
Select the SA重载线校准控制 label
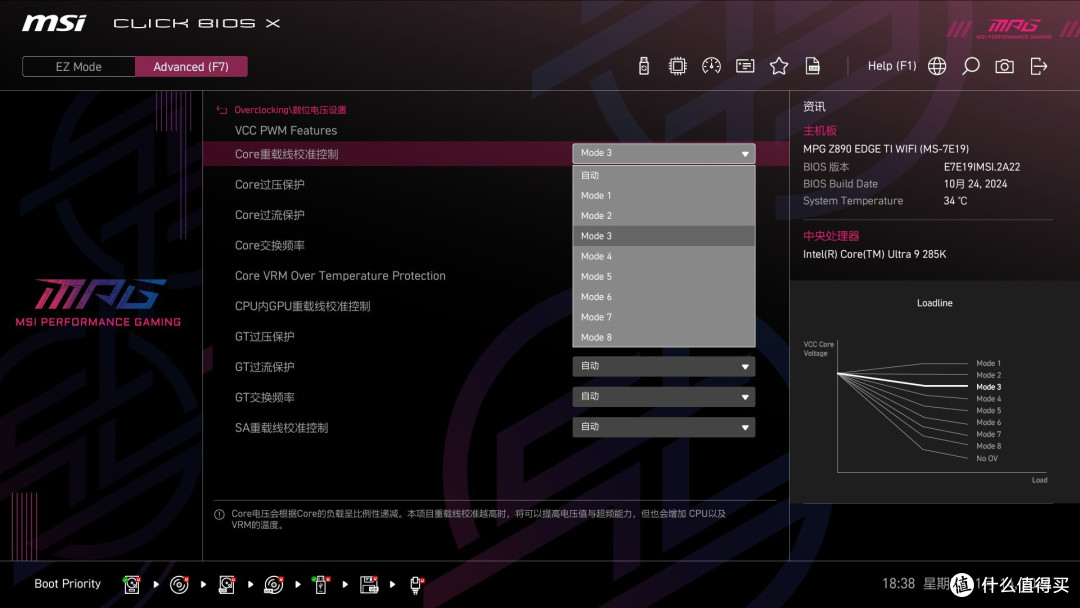coord(281,428)
